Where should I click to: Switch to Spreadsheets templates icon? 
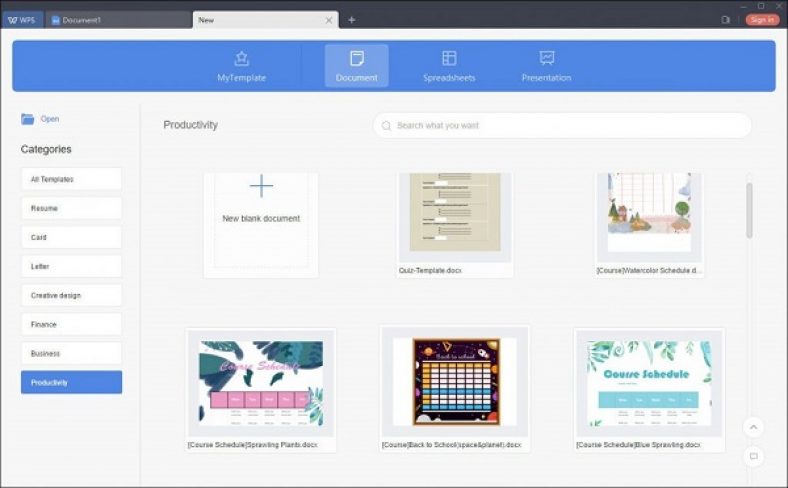(x=449, y=58)
